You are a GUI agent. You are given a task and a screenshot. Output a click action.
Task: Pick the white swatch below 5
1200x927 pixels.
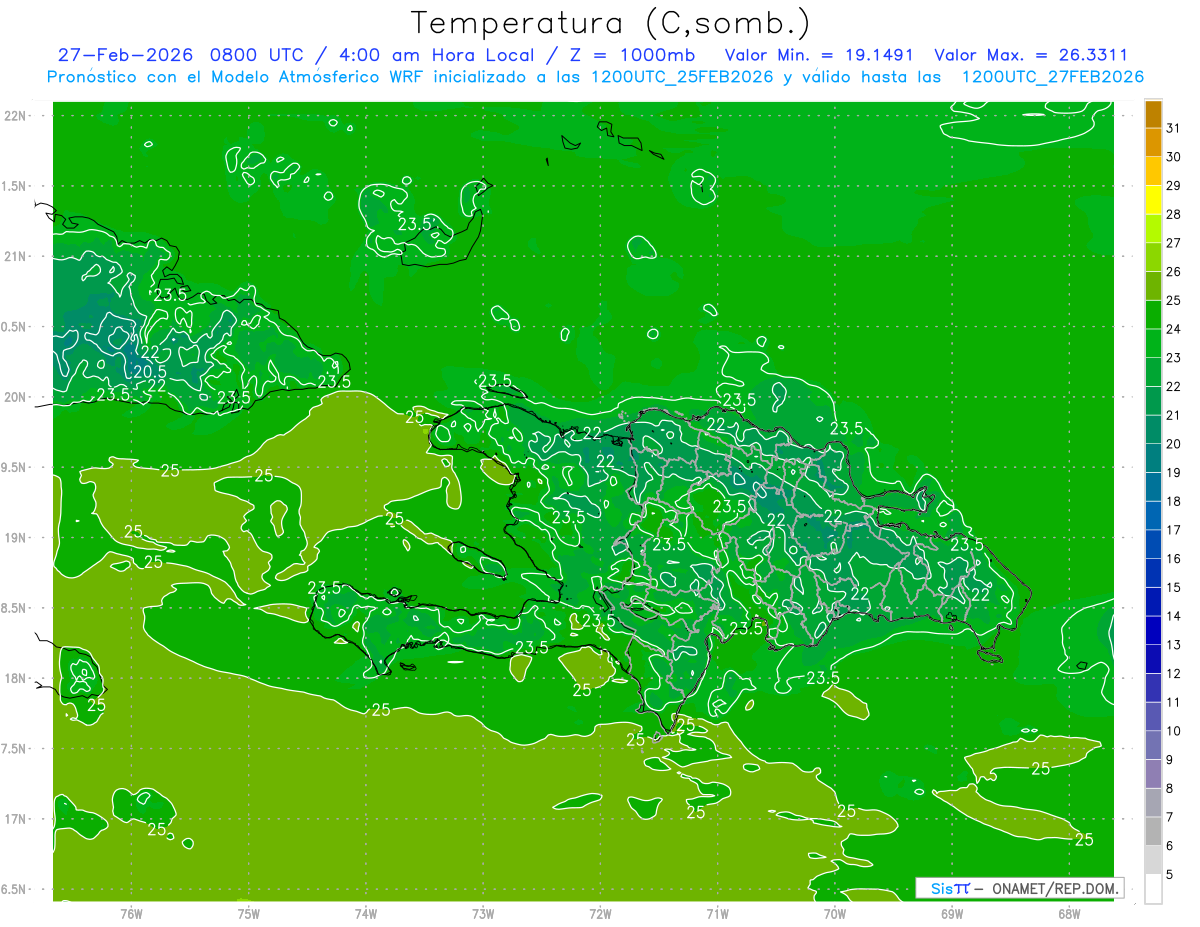point(1153,888)
